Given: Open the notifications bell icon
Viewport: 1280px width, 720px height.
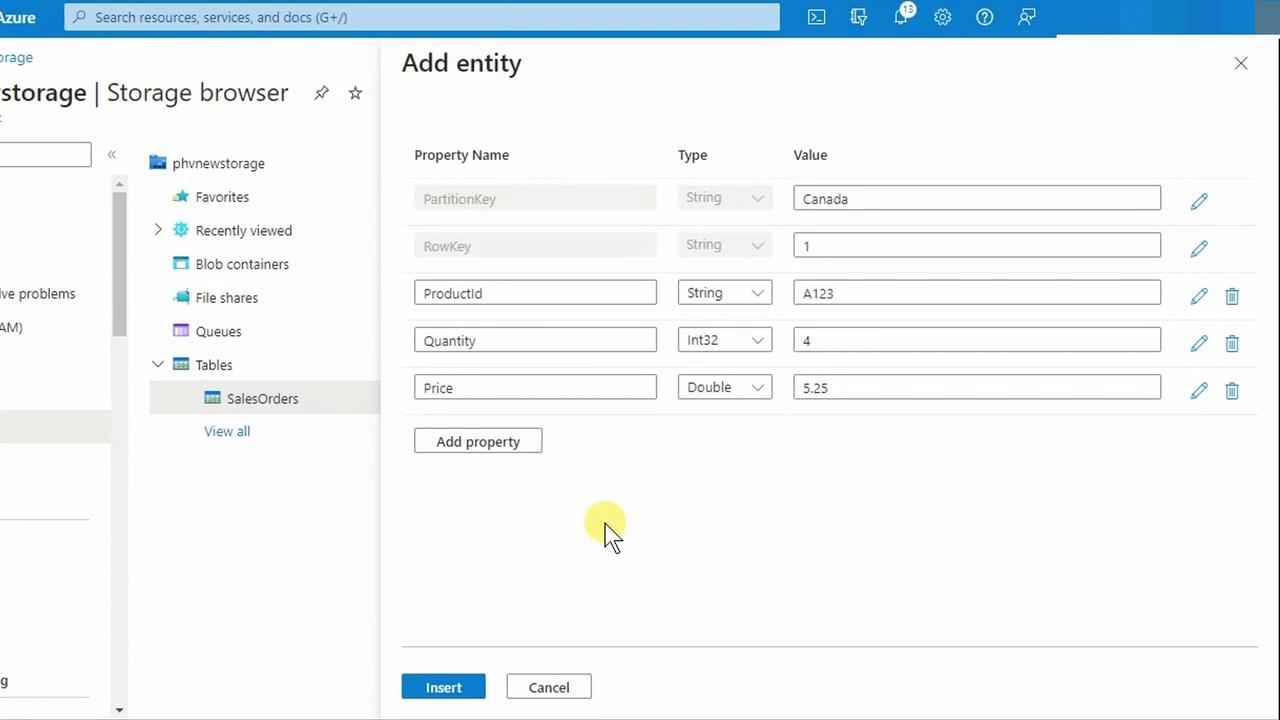Looking at the screenshot, I should pyautogui.click(x=901, y=17).
